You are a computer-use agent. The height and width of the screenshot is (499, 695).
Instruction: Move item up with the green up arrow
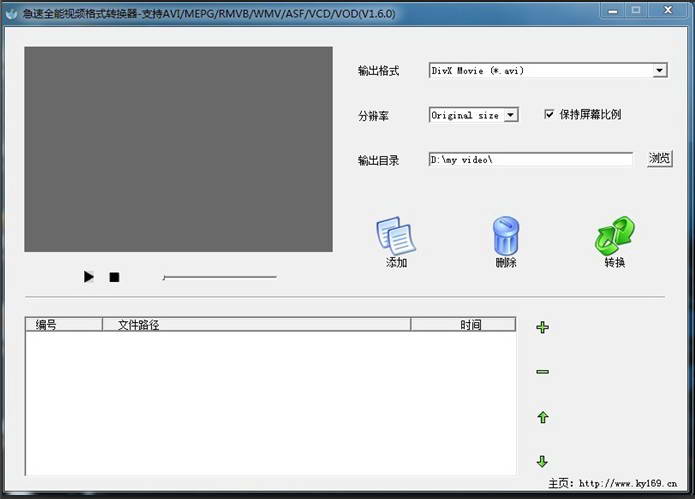(x=543, y=417)
